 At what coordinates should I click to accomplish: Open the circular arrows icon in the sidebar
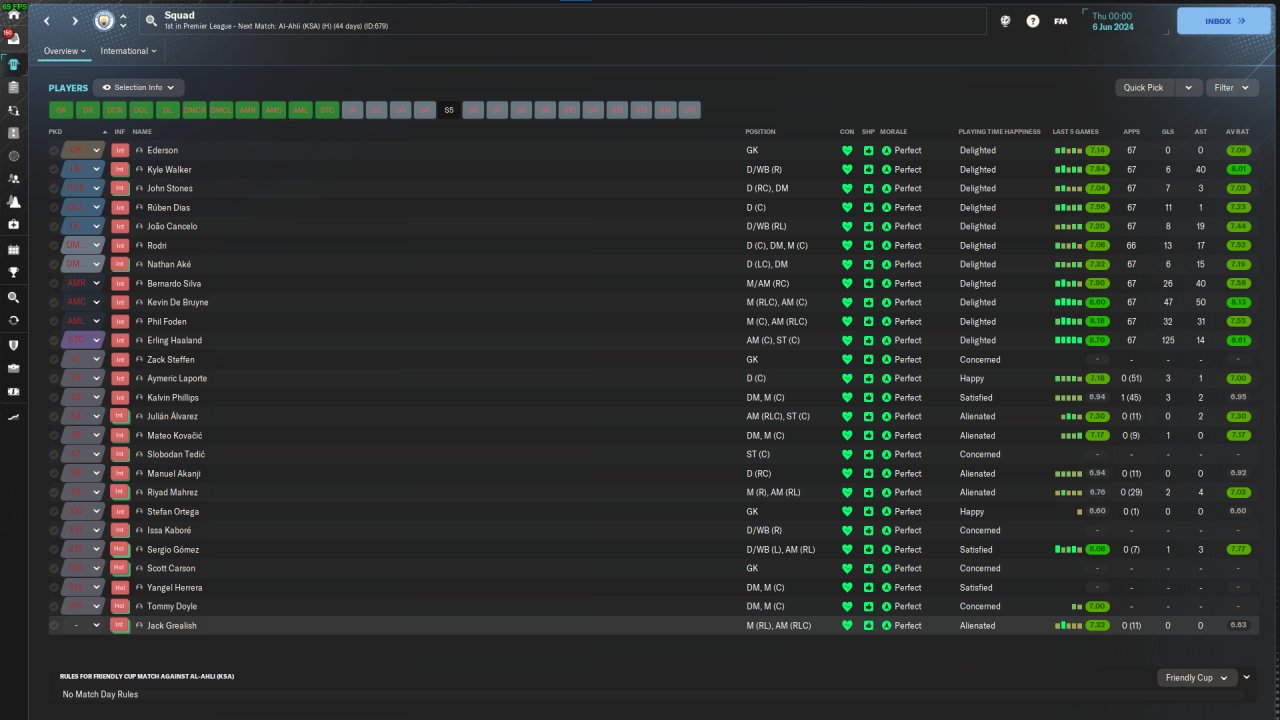pos(14,321)
